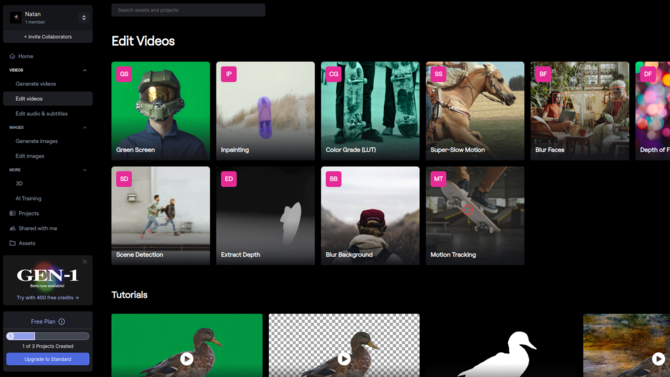Open the Color Grade (LUT) tile

click(370, 111)
